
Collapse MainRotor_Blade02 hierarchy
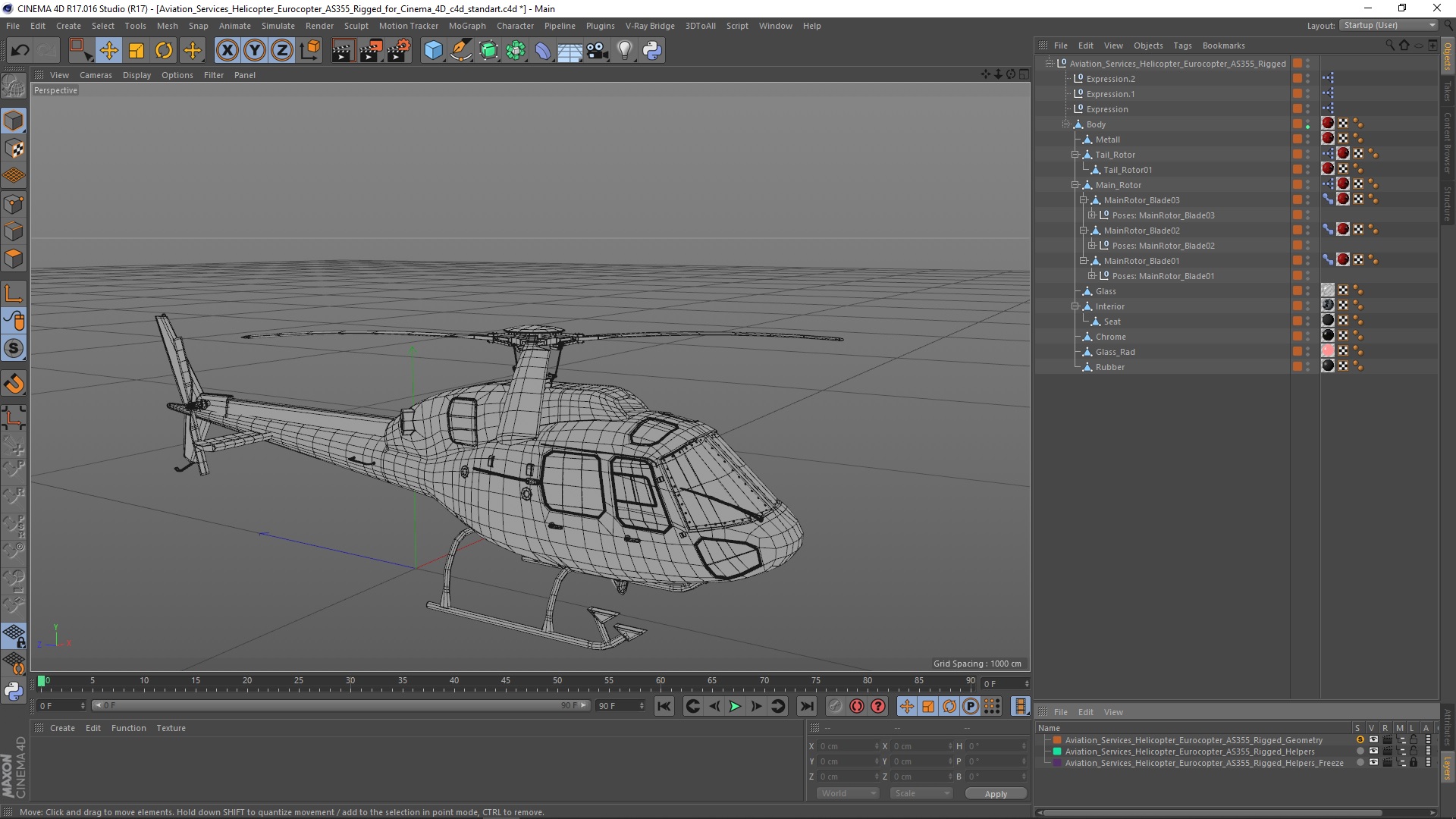[x=1084, y=231]
